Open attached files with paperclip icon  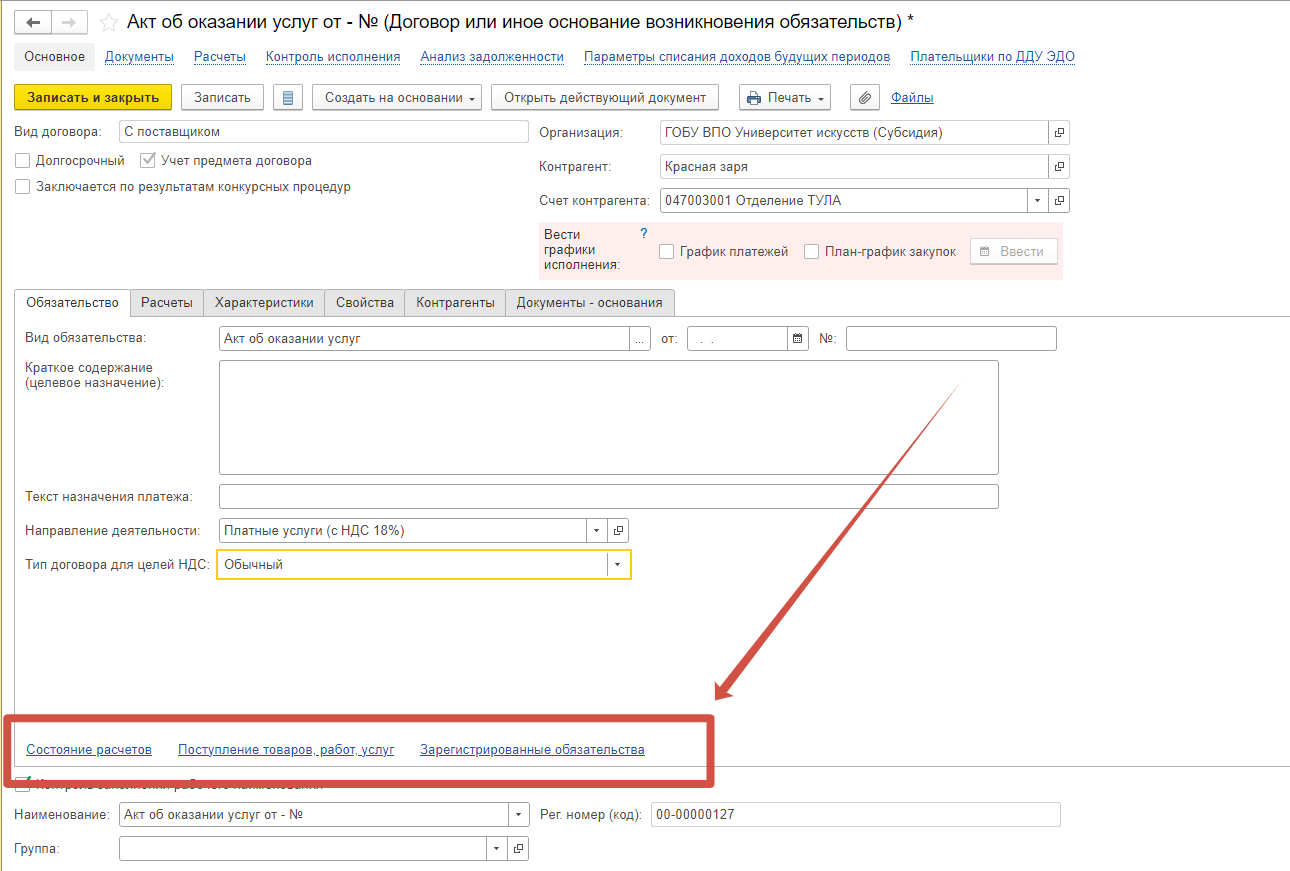coord(864,97)
